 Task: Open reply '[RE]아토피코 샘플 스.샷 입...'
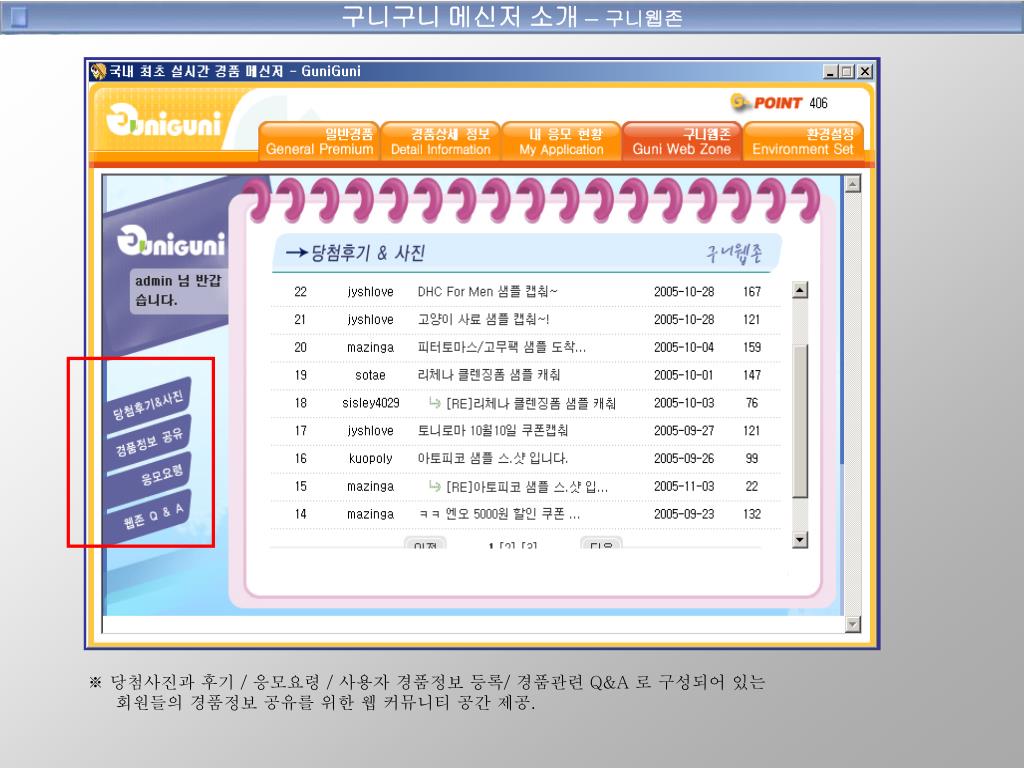coord(526,487)
